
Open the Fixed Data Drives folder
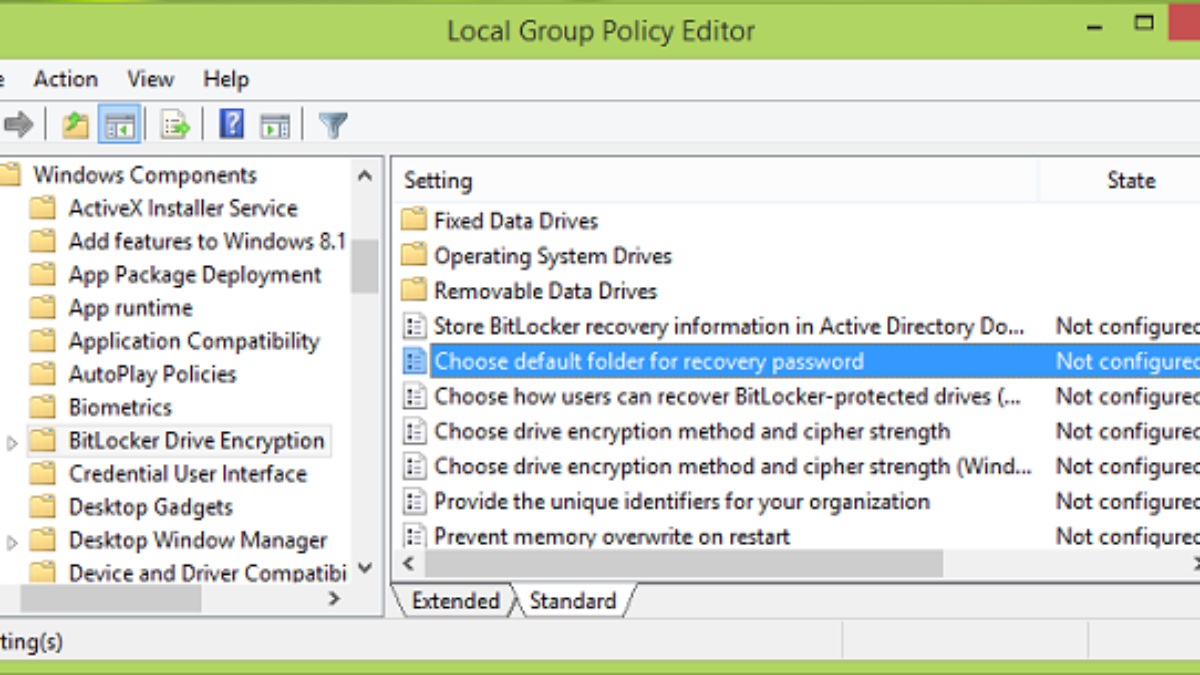click(x=515, y=220)
